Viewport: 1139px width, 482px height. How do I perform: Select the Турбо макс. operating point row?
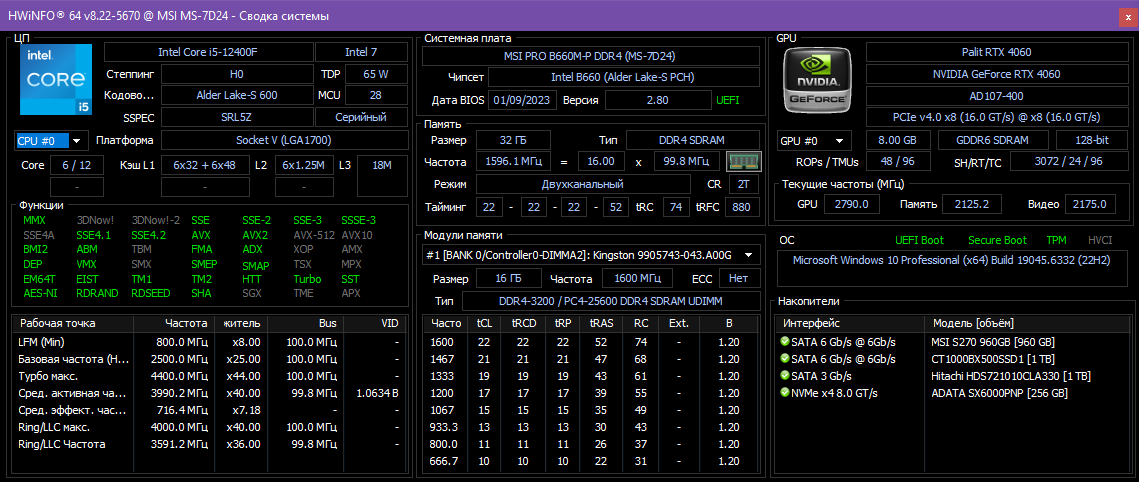(211, 376)
